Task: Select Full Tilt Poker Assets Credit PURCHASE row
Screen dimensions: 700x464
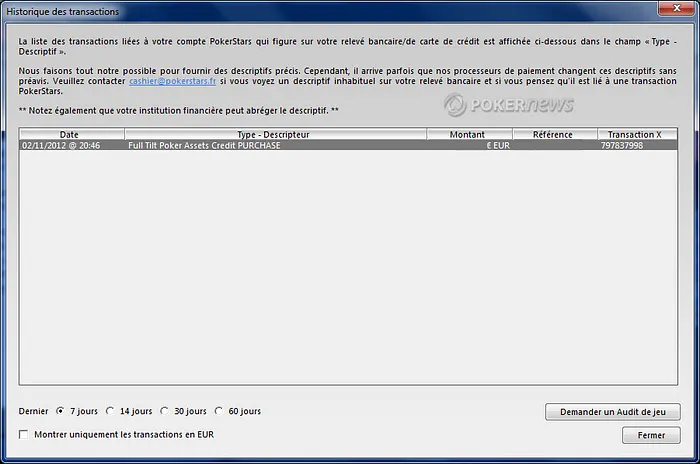Action: (348, 145)
